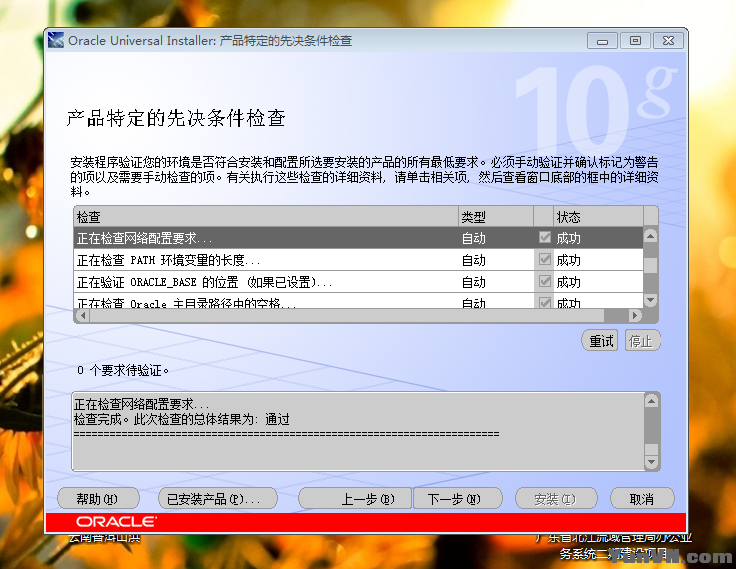Select the 正在检查 PATH 环境变量的长度 row
736x569 pixels.
(x=359, y=260)
